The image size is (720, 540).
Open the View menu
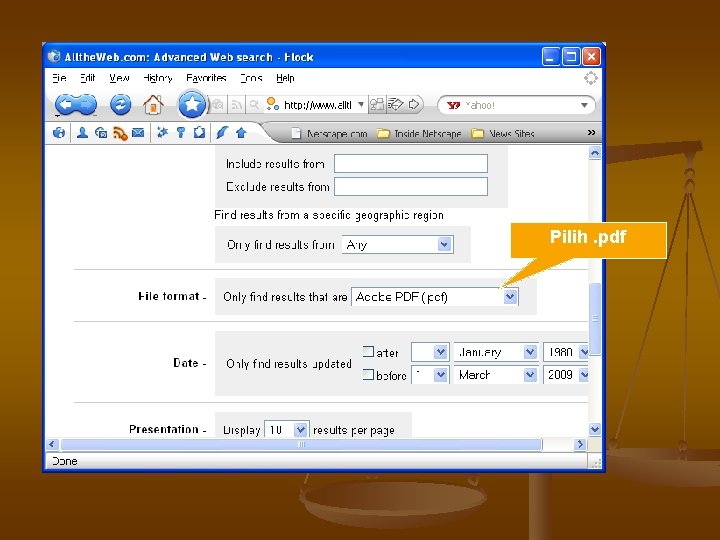pyautogui.click(x=119, y=78)
